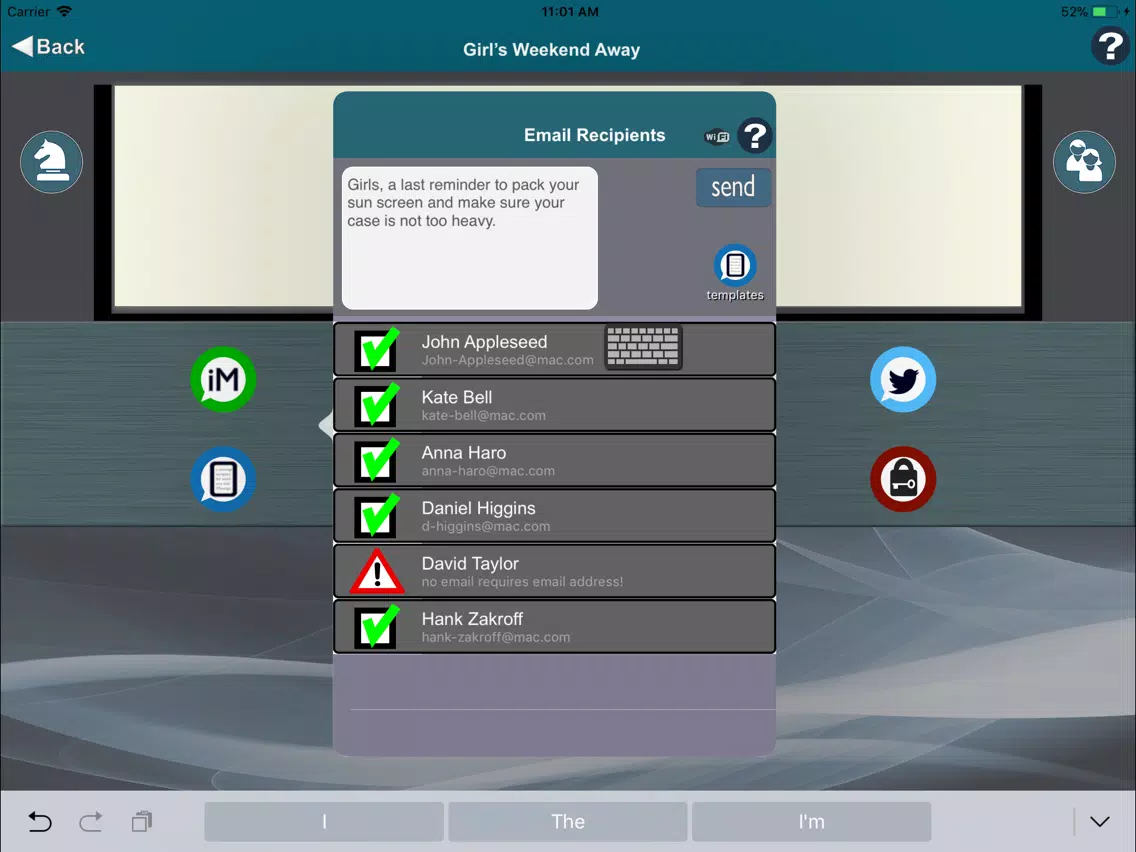Click the send button
Screen dimensions: 1136x852
pyautogui.click(x=733, y=187)
